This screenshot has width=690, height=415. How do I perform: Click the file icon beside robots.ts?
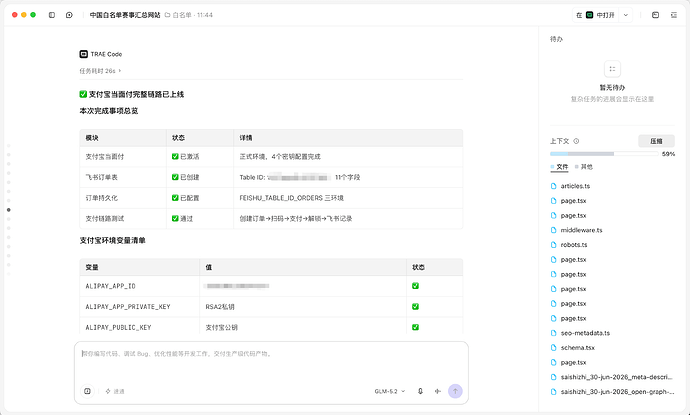coord(554,245)
